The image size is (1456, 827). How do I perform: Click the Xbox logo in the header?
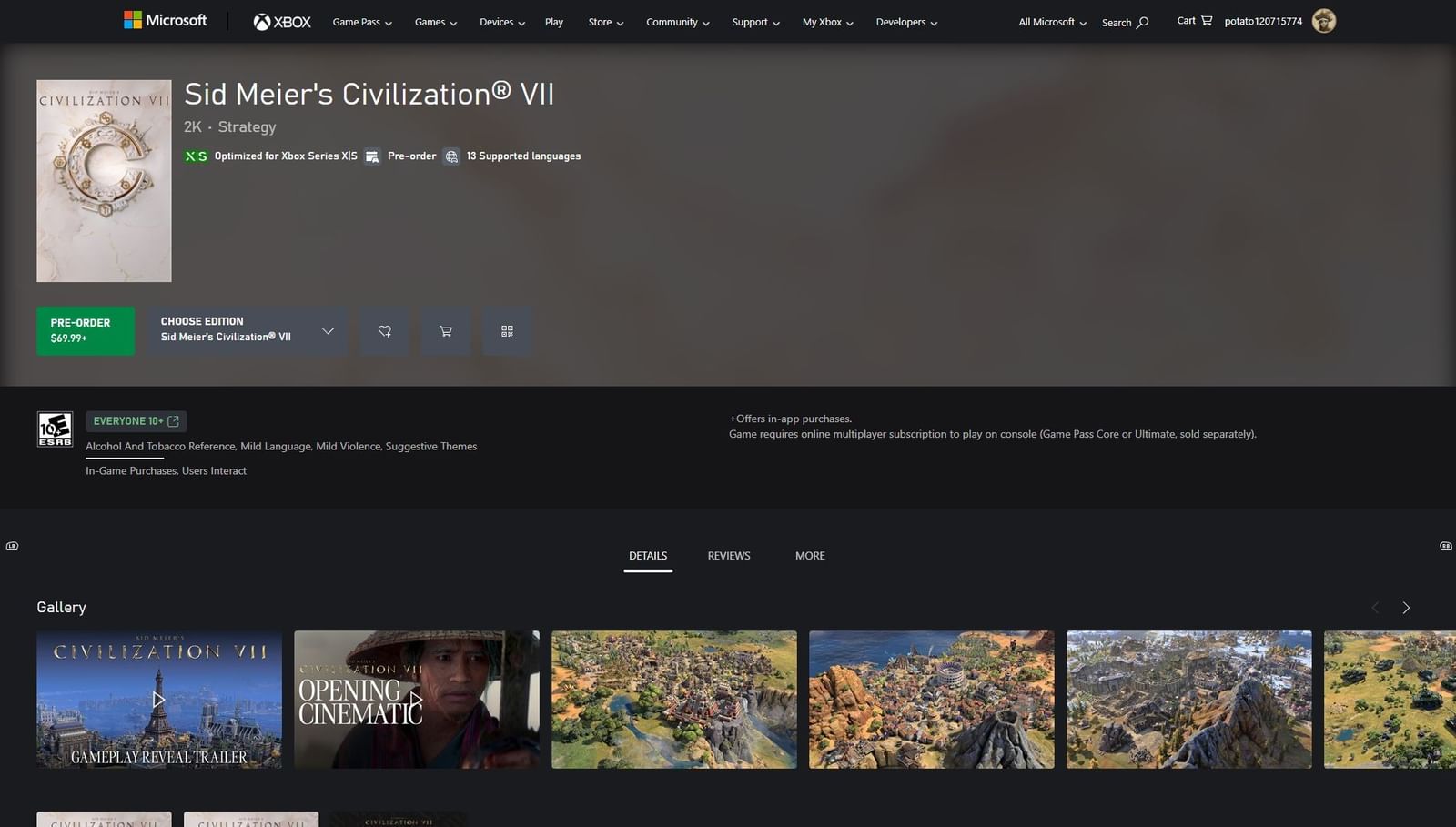[281, 21]
